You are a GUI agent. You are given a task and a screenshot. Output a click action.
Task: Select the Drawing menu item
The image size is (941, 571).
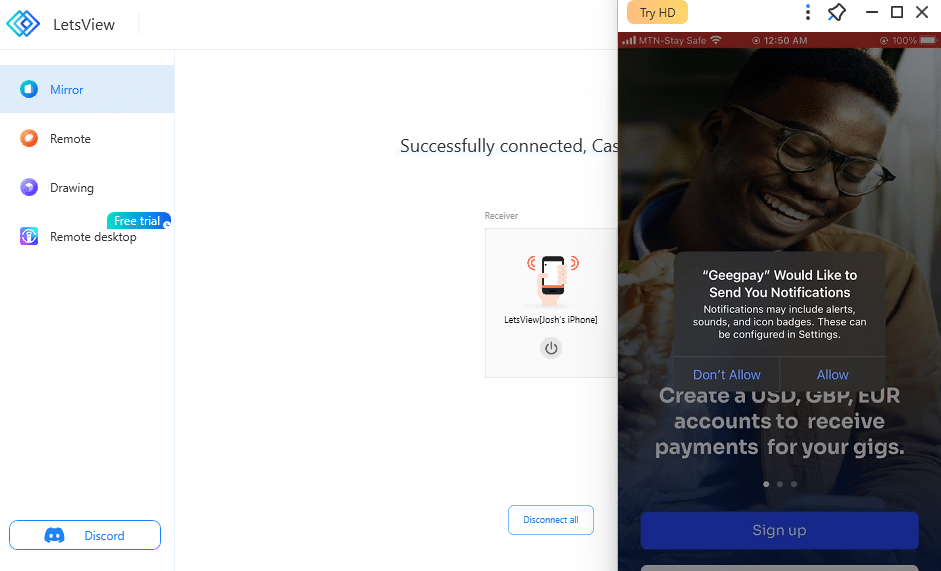[x=87, y=187]
